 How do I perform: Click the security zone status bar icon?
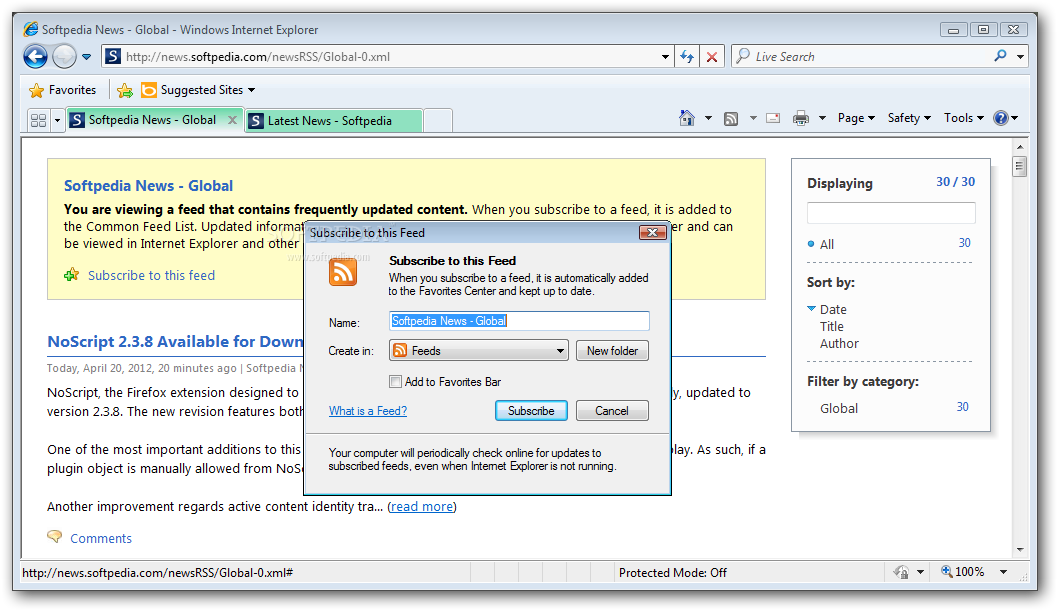coord(901,572)
